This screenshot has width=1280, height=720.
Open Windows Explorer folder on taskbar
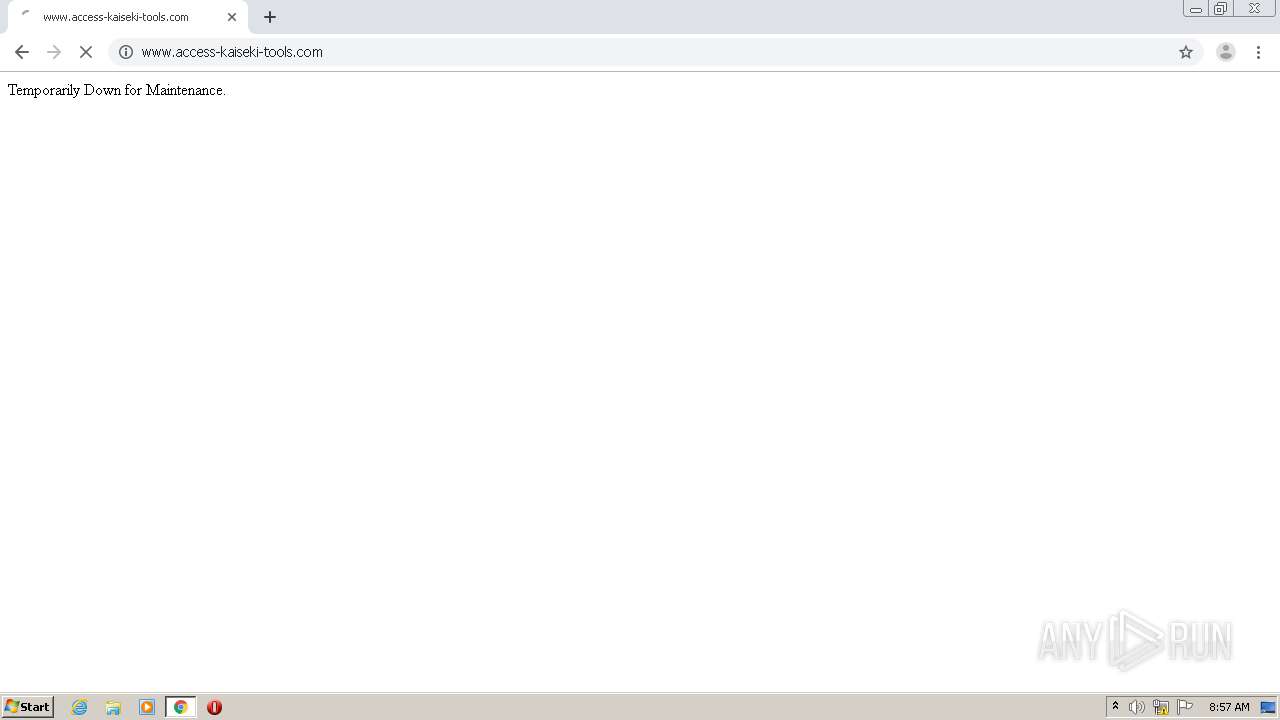click(113, 707)
